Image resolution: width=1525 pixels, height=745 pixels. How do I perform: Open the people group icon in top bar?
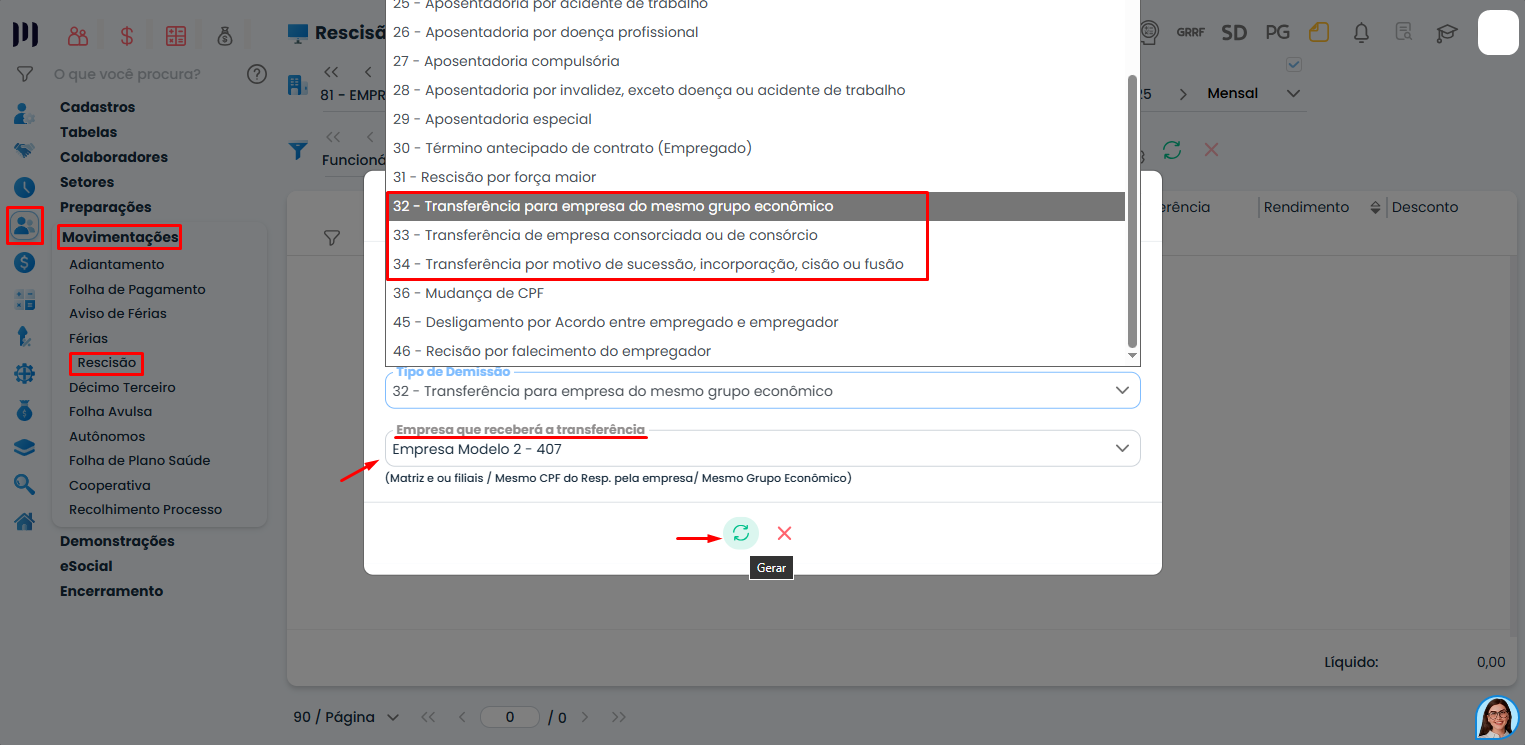click(x=78, y=35)
